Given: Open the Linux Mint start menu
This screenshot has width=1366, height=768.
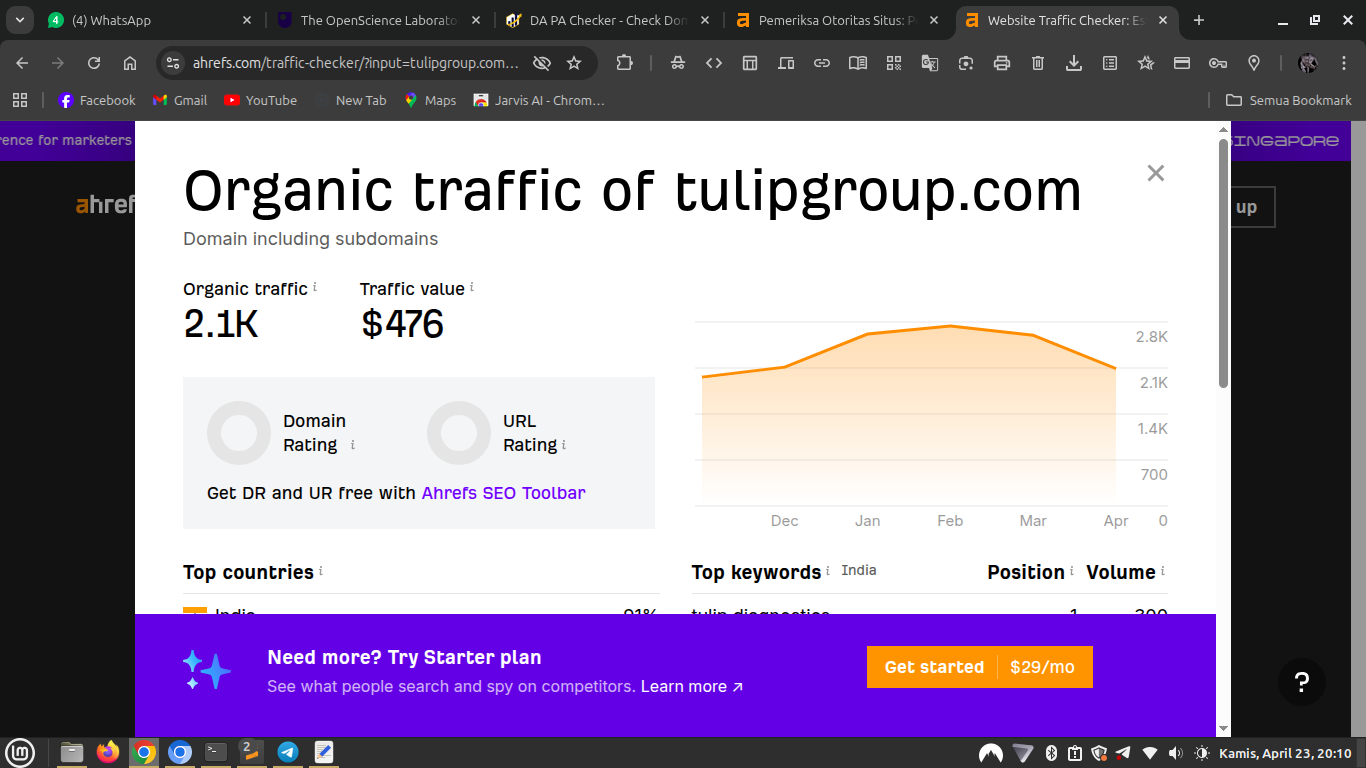Looking at the screenshot, I should (20, 752).
